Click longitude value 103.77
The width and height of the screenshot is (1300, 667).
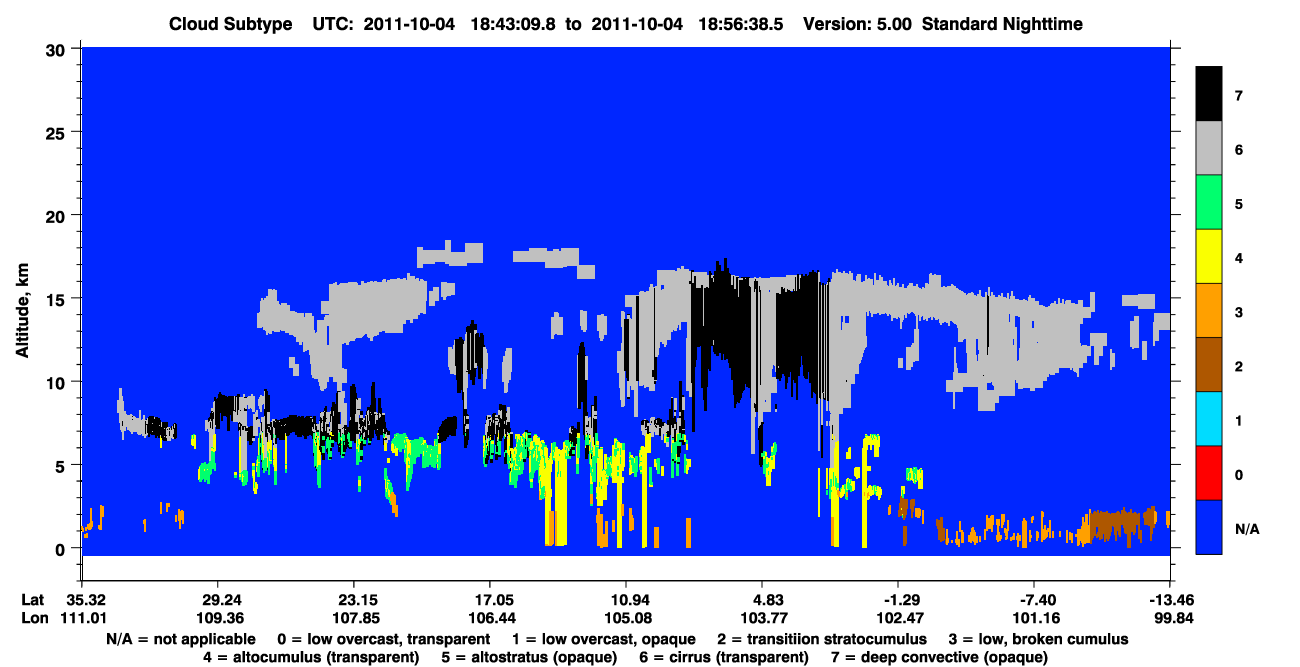point(762,618)
